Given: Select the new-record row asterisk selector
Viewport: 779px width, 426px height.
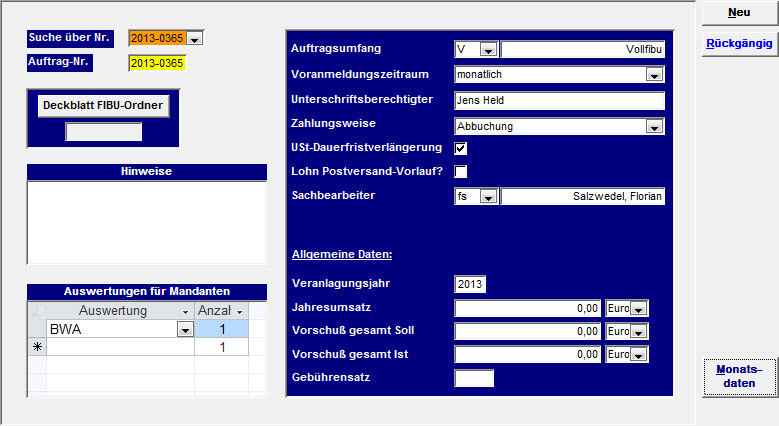Looking at the screenshot, I should [x=37, y=347].
